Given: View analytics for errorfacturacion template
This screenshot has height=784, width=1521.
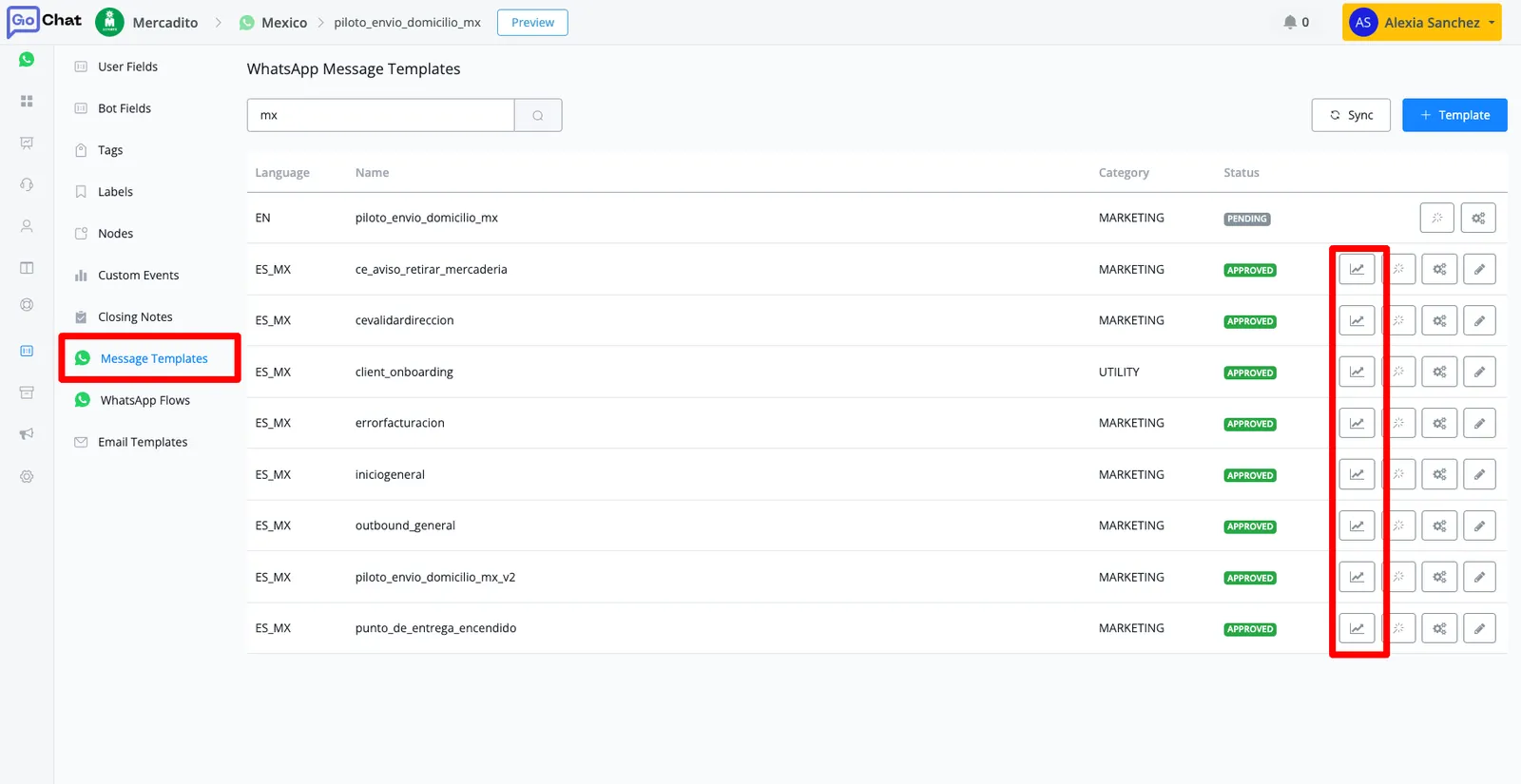Looking at the screenshot, I should (1357, 423).
